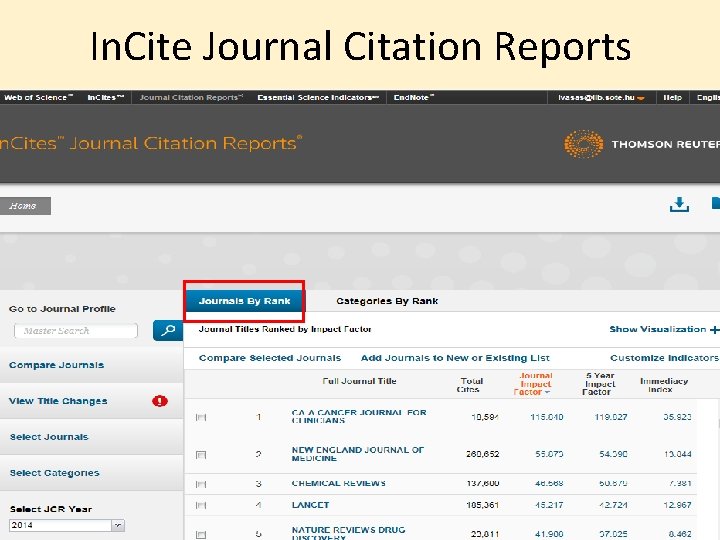Click the Immediacy Index column header

[664, 385]
